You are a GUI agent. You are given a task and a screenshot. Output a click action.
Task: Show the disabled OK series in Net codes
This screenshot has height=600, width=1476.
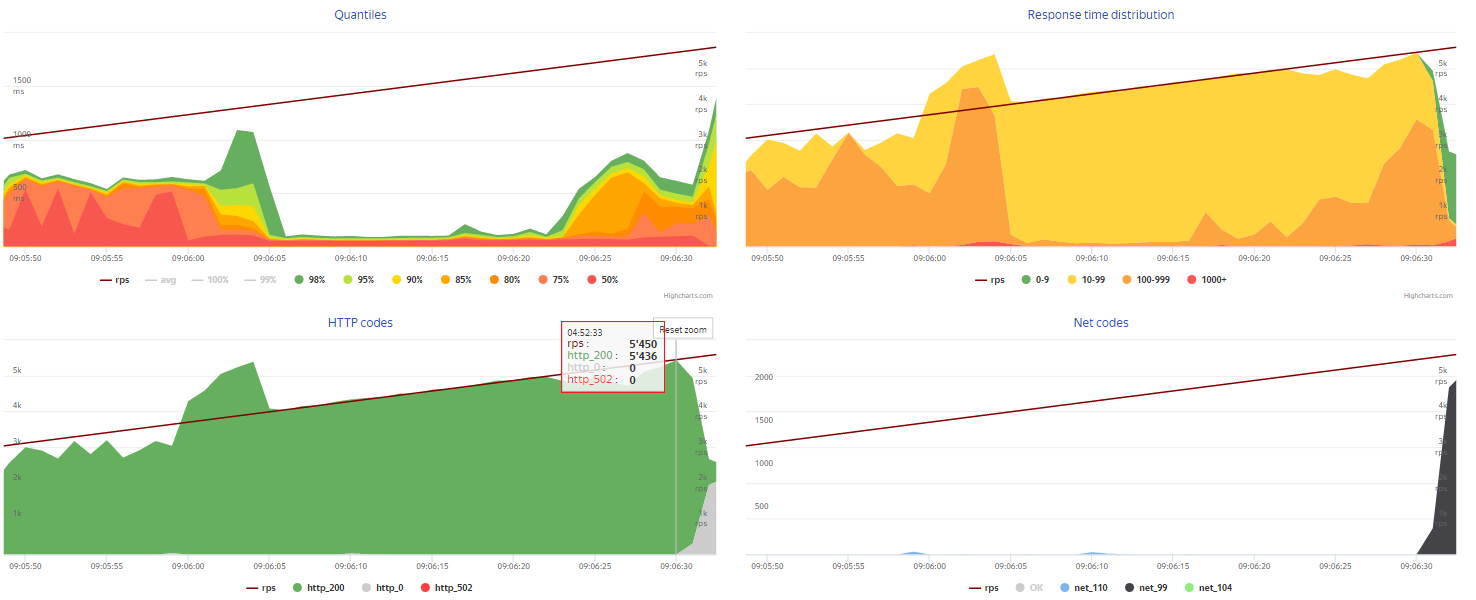coord(1029,588)
